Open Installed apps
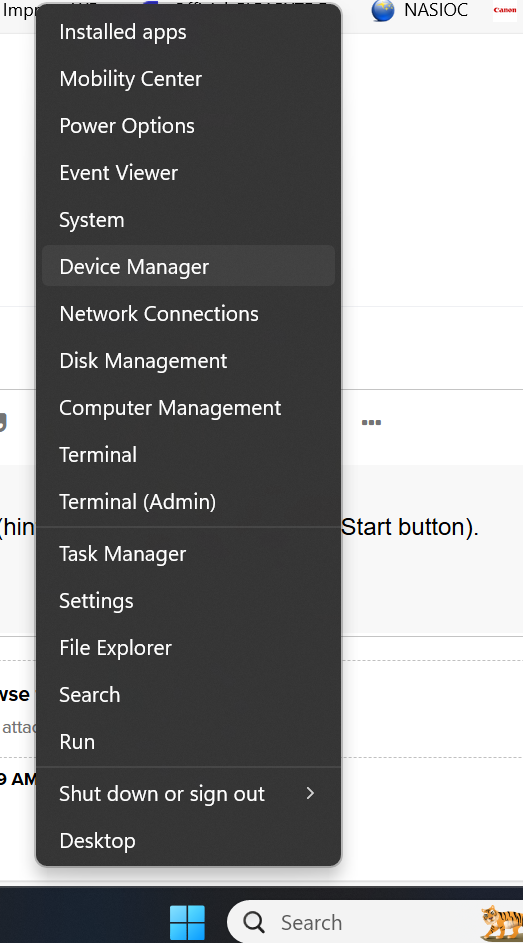This screenshot has height=943, width=523. coord(188,31)
